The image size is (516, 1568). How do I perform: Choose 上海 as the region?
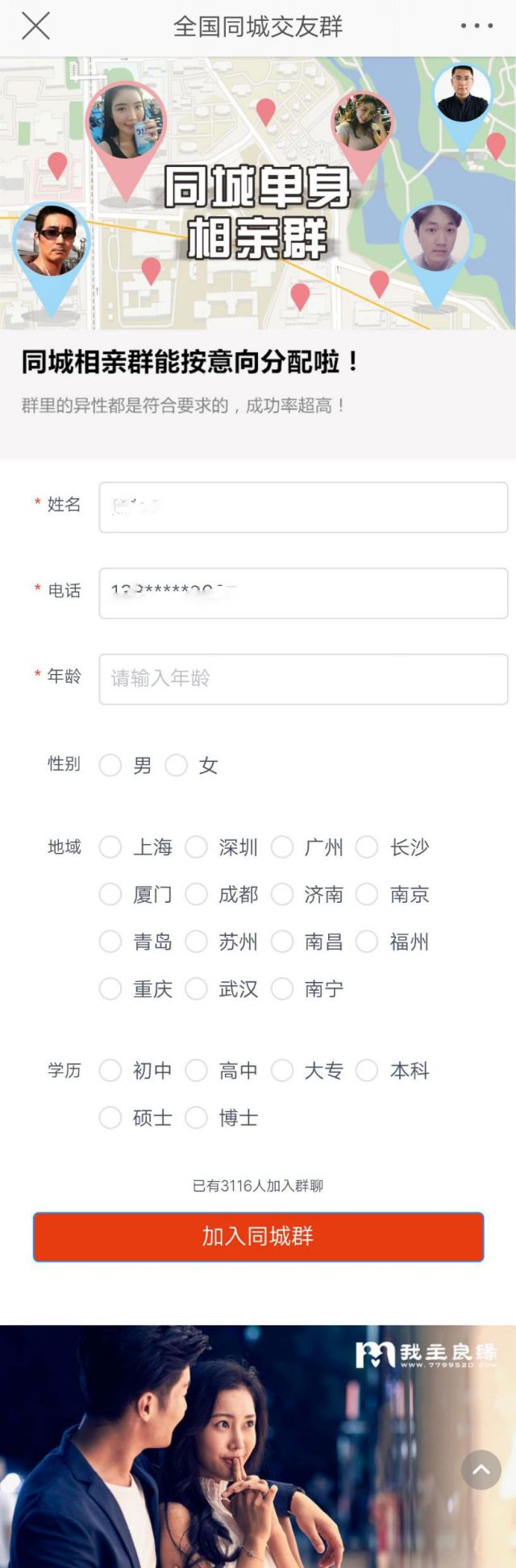tap(110, 847)
